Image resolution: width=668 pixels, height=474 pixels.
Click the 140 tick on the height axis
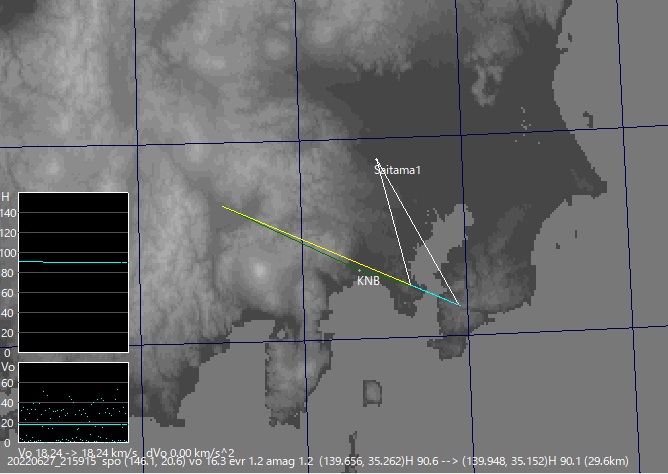pyautogui.click(x=9, y=213)
